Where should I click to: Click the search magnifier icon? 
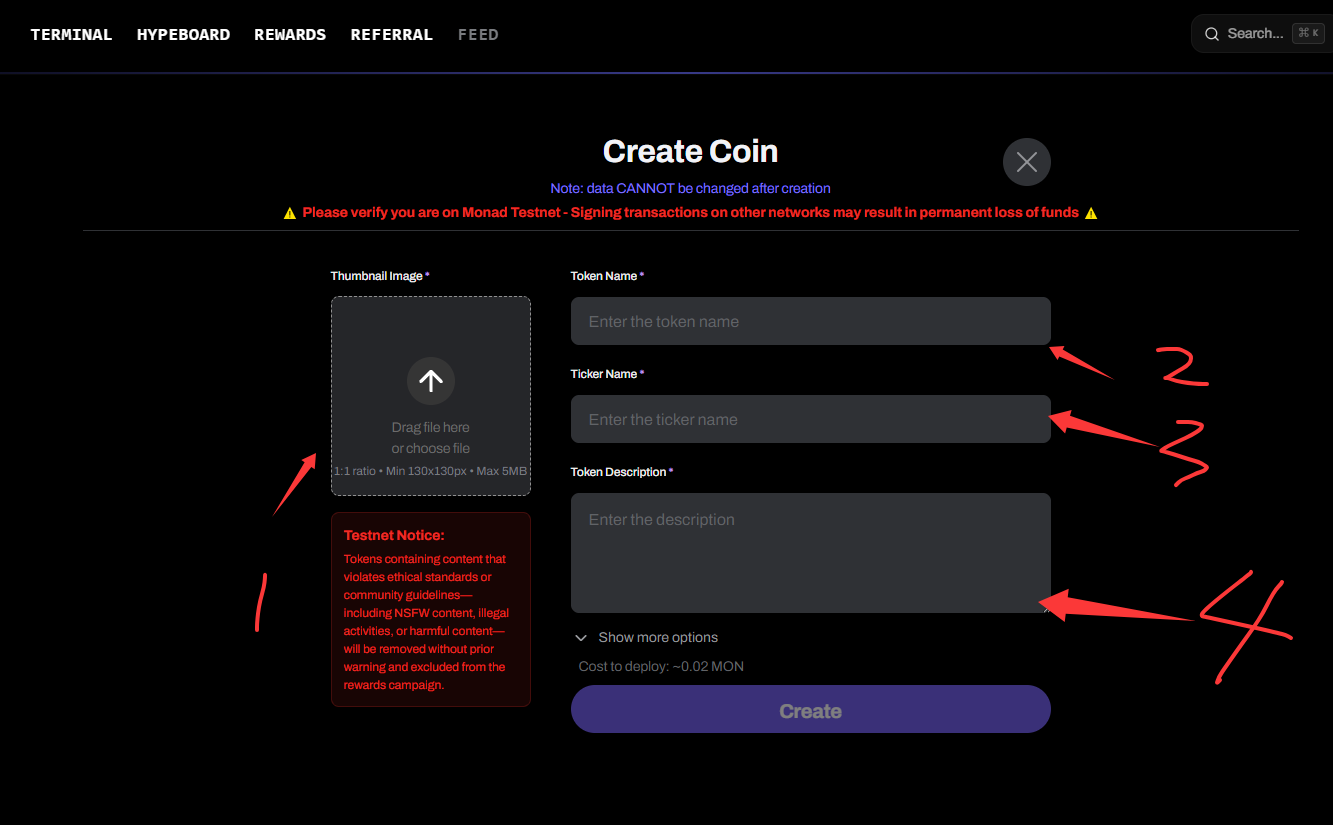pos(1211,34)
